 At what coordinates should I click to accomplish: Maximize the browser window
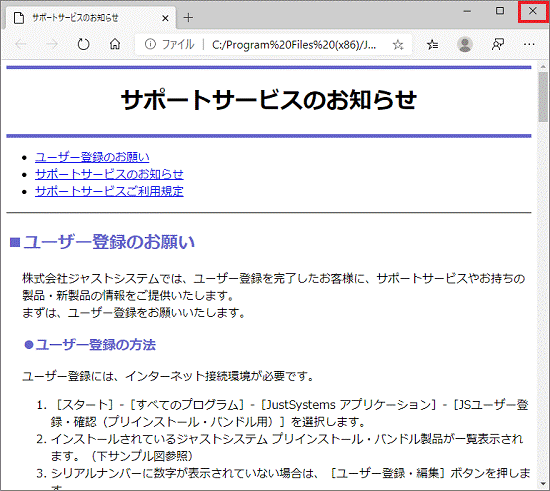click(x=500, y=11)
